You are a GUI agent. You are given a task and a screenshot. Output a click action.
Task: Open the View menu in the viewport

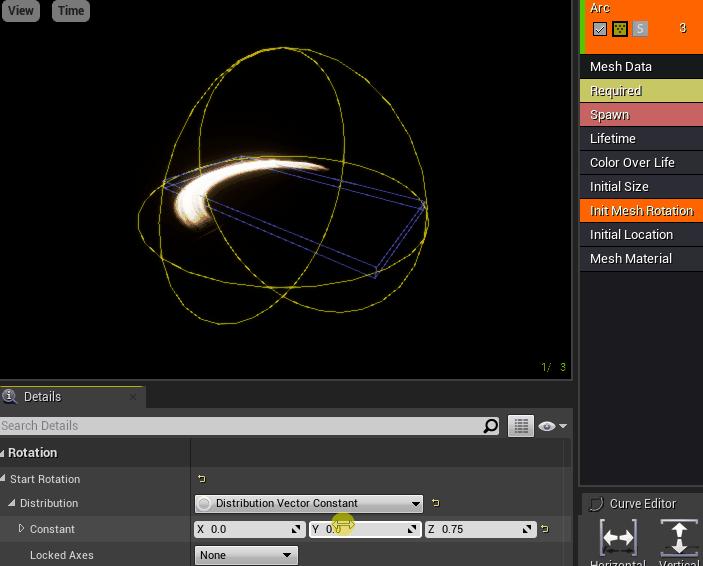21,11
